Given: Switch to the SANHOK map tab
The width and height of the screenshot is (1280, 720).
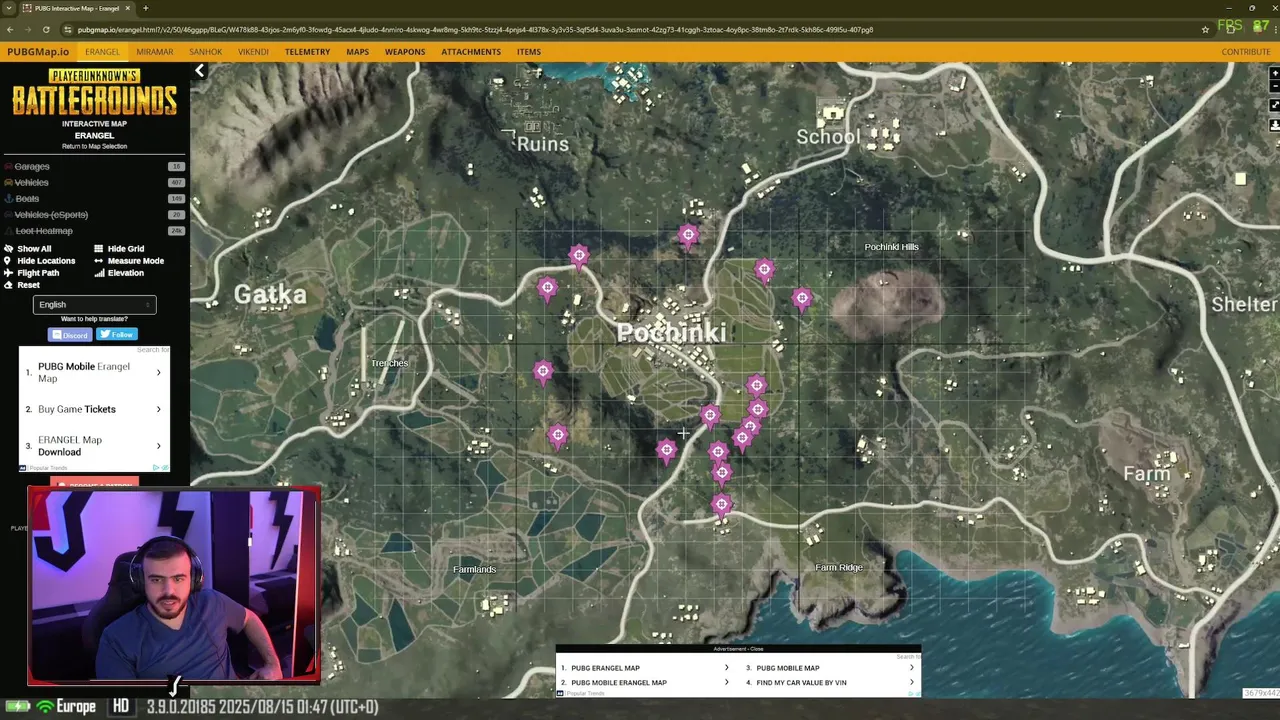Looking at the screenshot, I should point(206,52).
